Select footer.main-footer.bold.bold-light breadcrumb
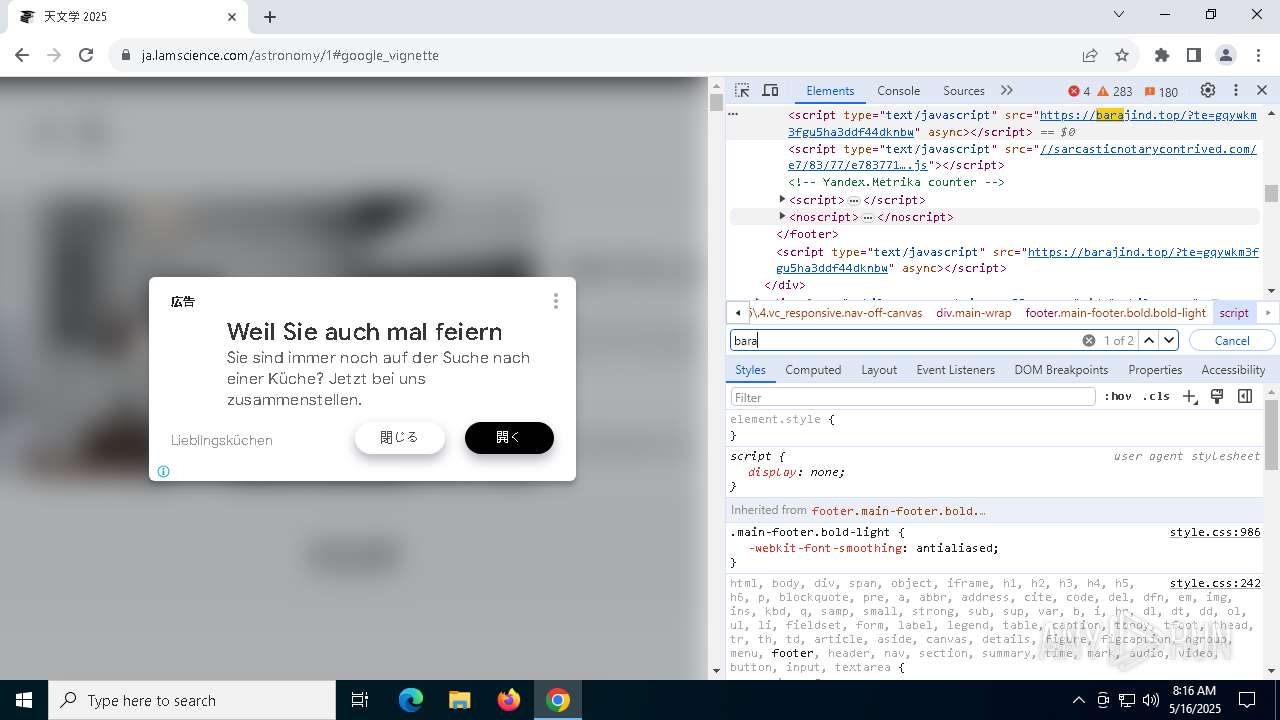Screen dimensions: 1280x720 [x=1115, y=313]
